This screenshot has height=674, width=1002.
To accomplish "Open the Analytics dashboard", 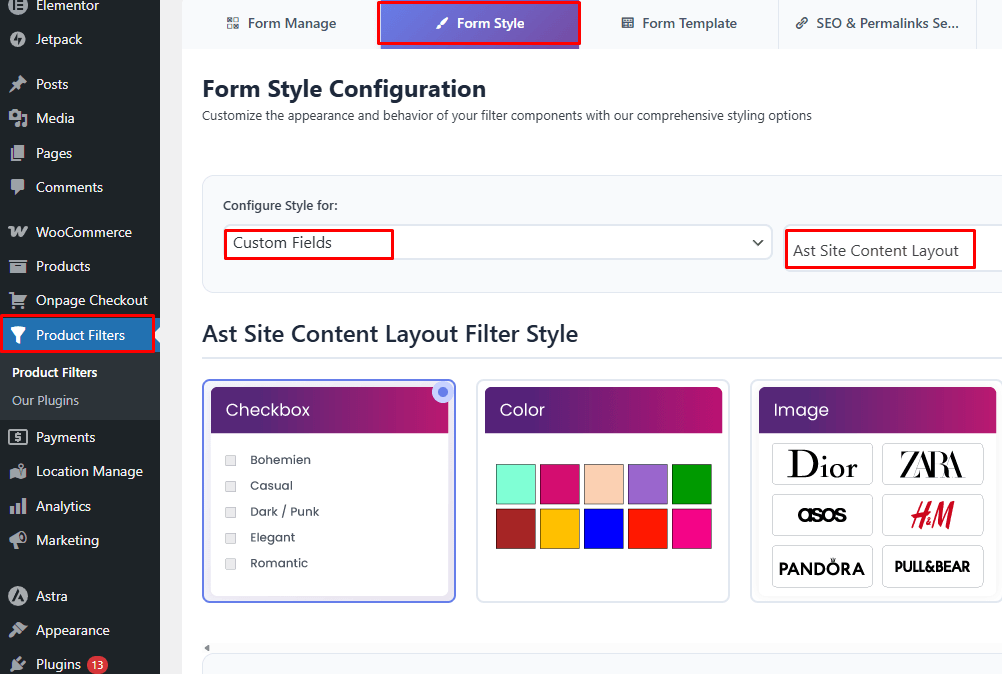I will point(62,506).
